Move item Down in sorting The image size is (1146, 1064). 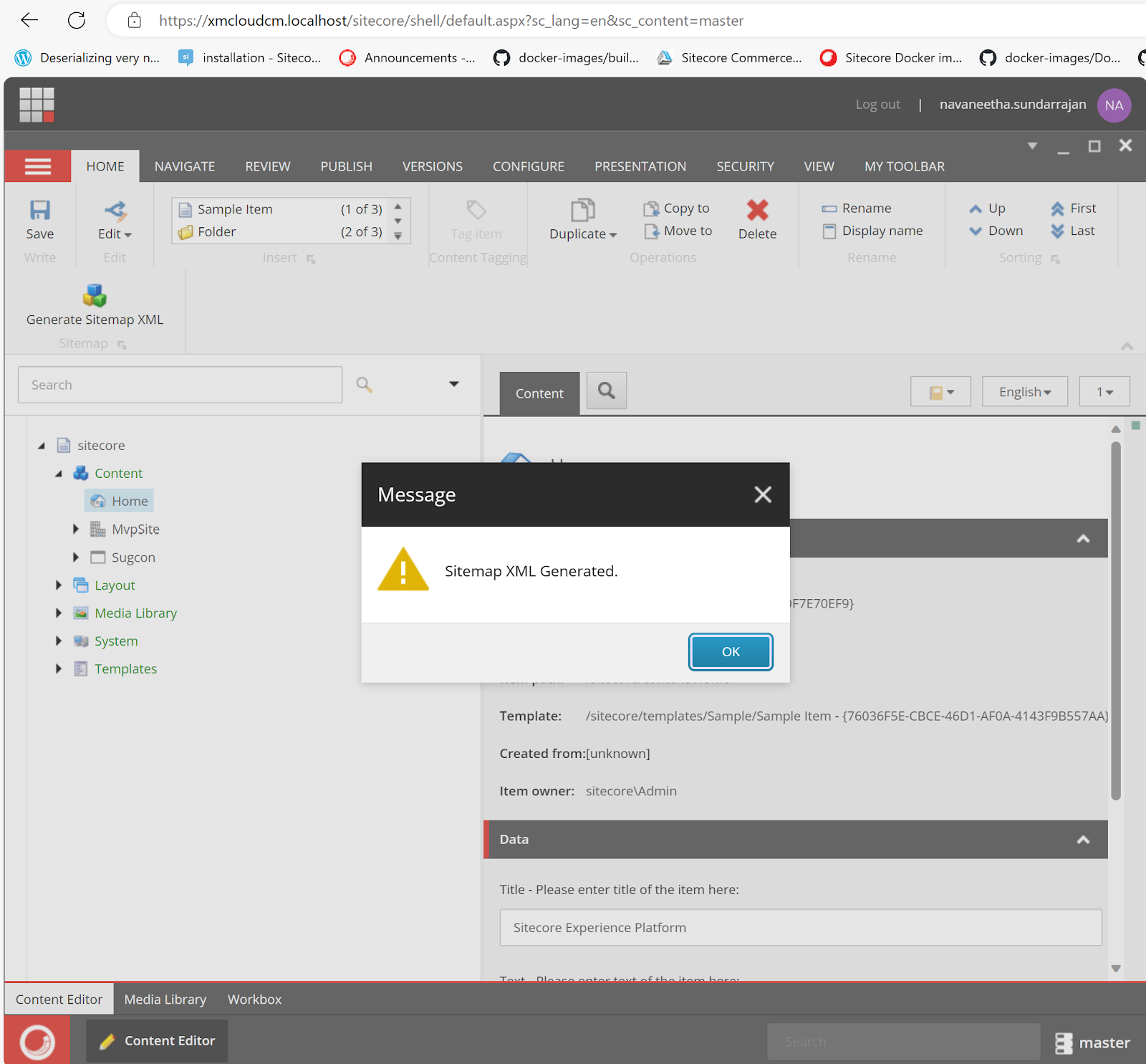(996, 231)
